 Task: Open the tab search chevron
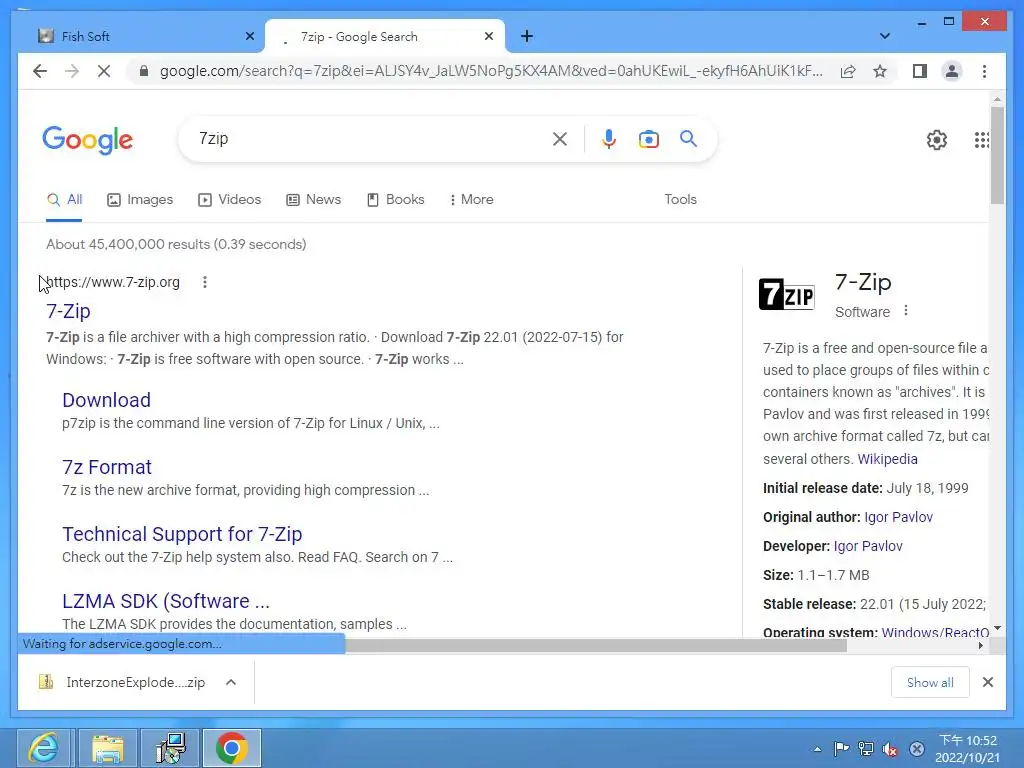click(885, 37)
